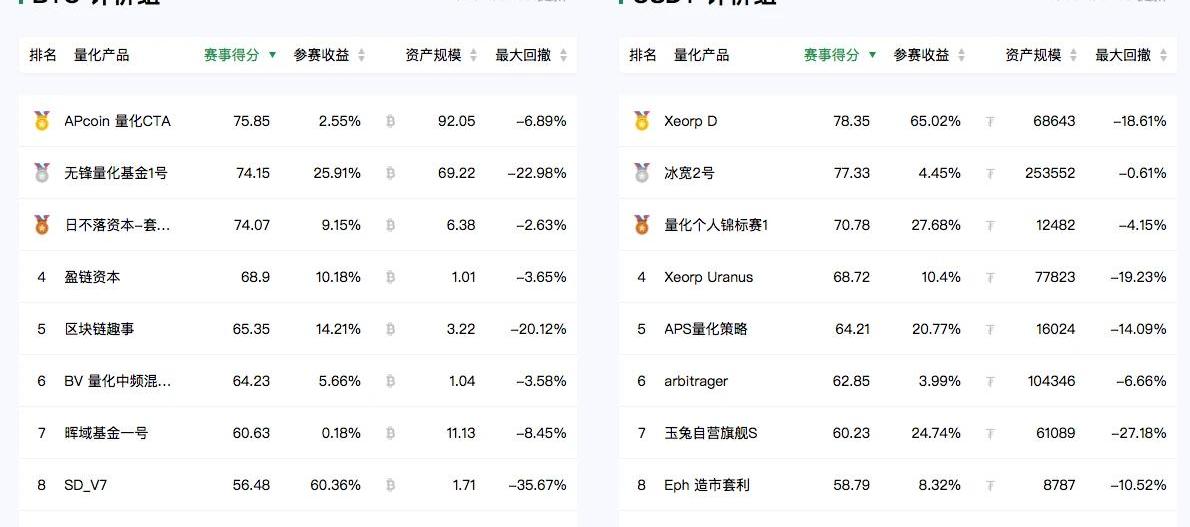Image resolution: width=1190 pixels, height=527 pixels.
Task: Sort BTC table by 赛事得分 column
Action: tap(241, 55)
